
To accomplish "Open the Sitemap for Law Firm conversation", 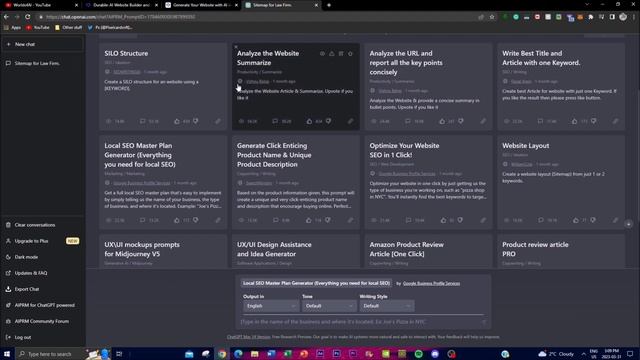I will (42, 63).
